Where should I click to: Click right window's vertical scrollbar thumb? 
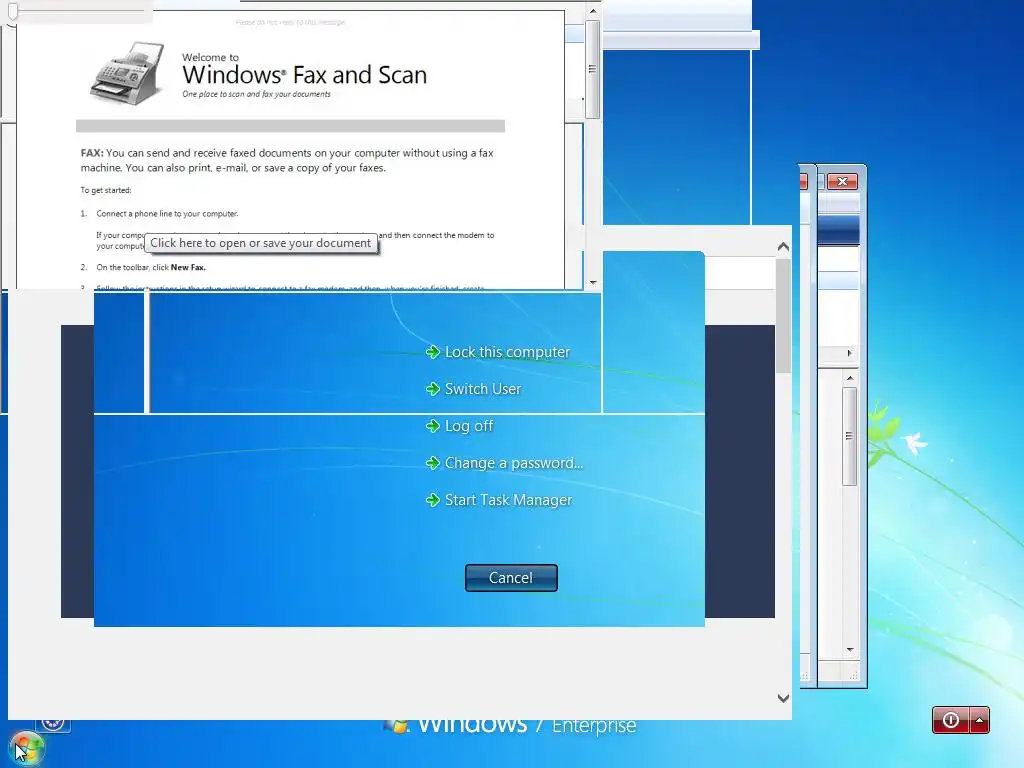850,436
